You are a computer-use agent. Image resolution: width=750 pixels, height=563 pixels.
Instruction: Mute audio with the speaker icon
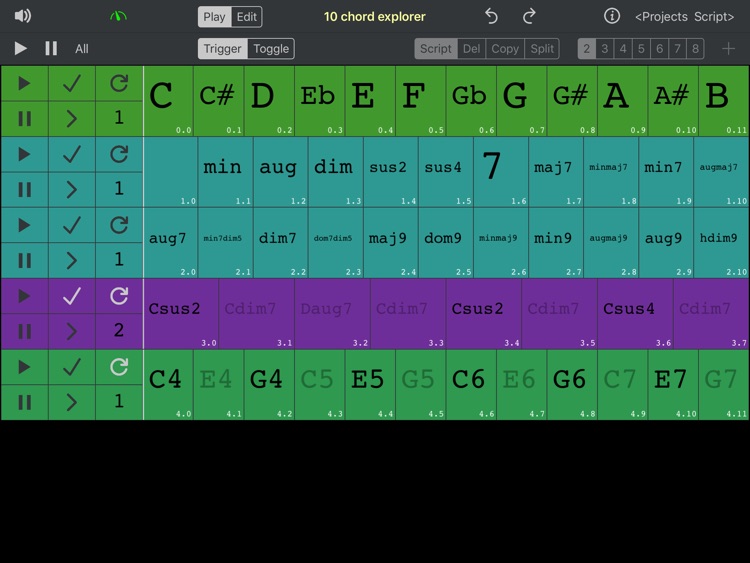pyautogui.click(x=22, y=16)
